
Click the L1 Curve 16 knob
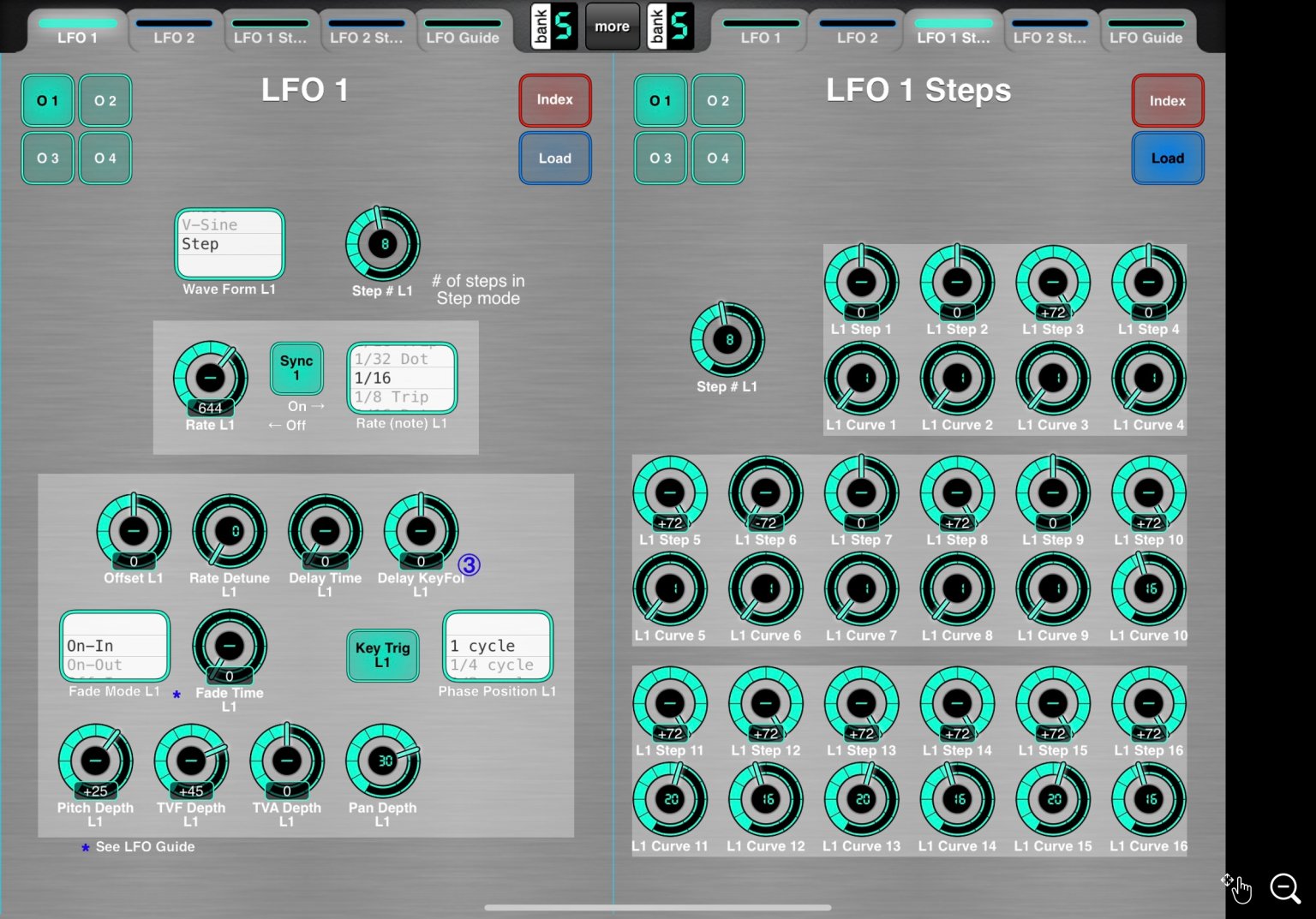pyautogui.click(x=1149, y=800)
